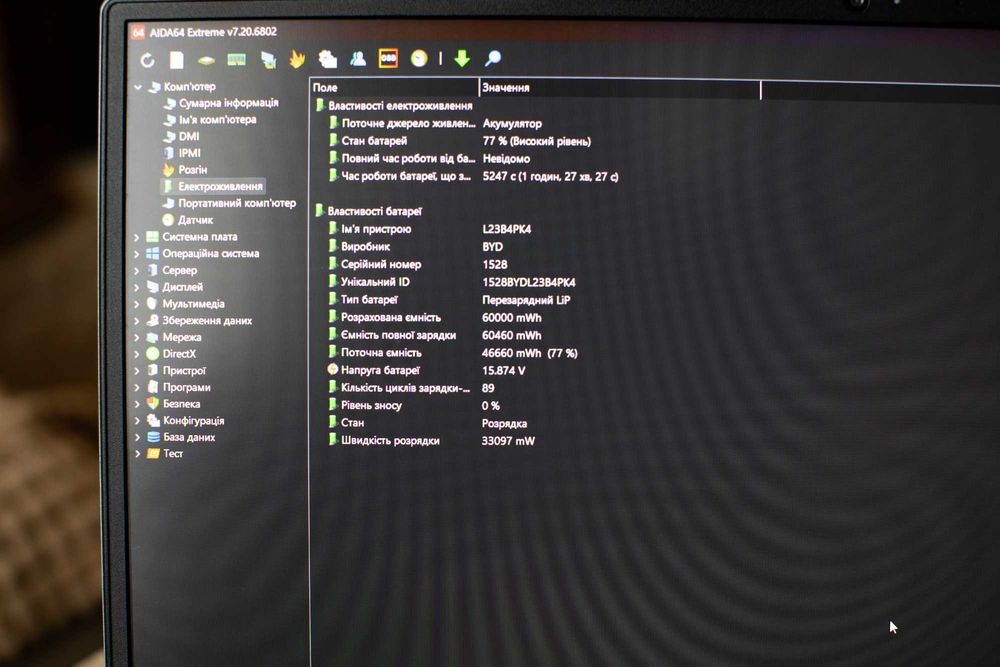Click the Refresh toolbar icon
Image resolution: width=1000 pixels, height=667 pixels.
pos(148,60)
